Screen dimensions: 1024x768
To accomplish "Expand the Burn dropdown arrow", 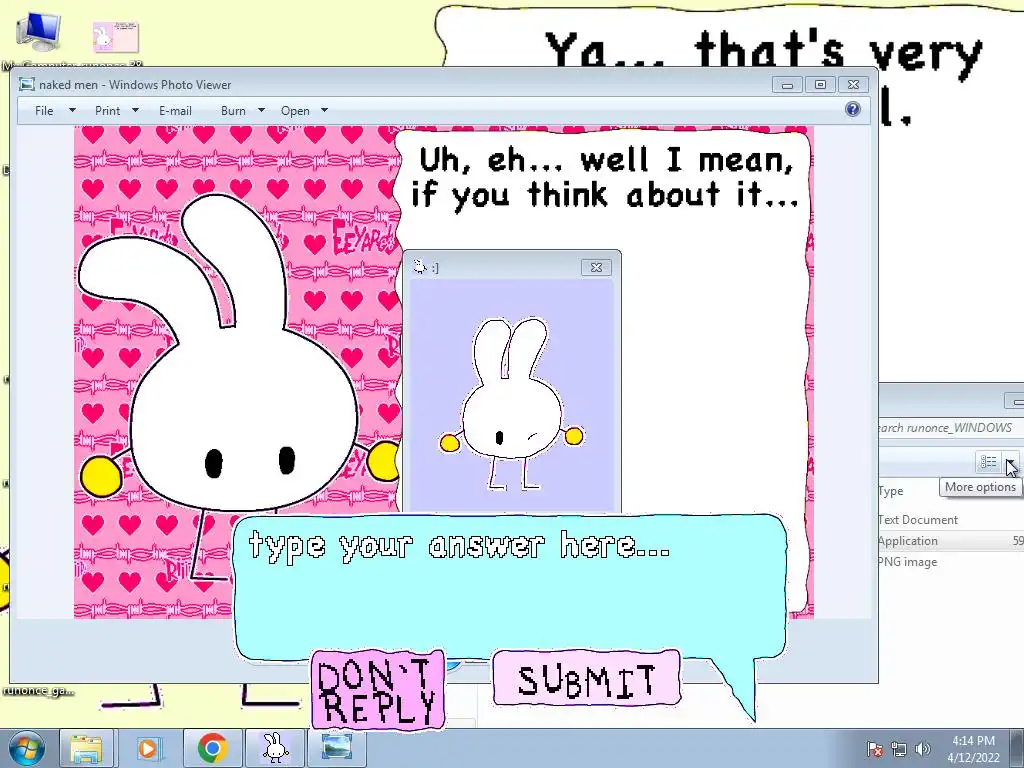I will pos(261,110).
